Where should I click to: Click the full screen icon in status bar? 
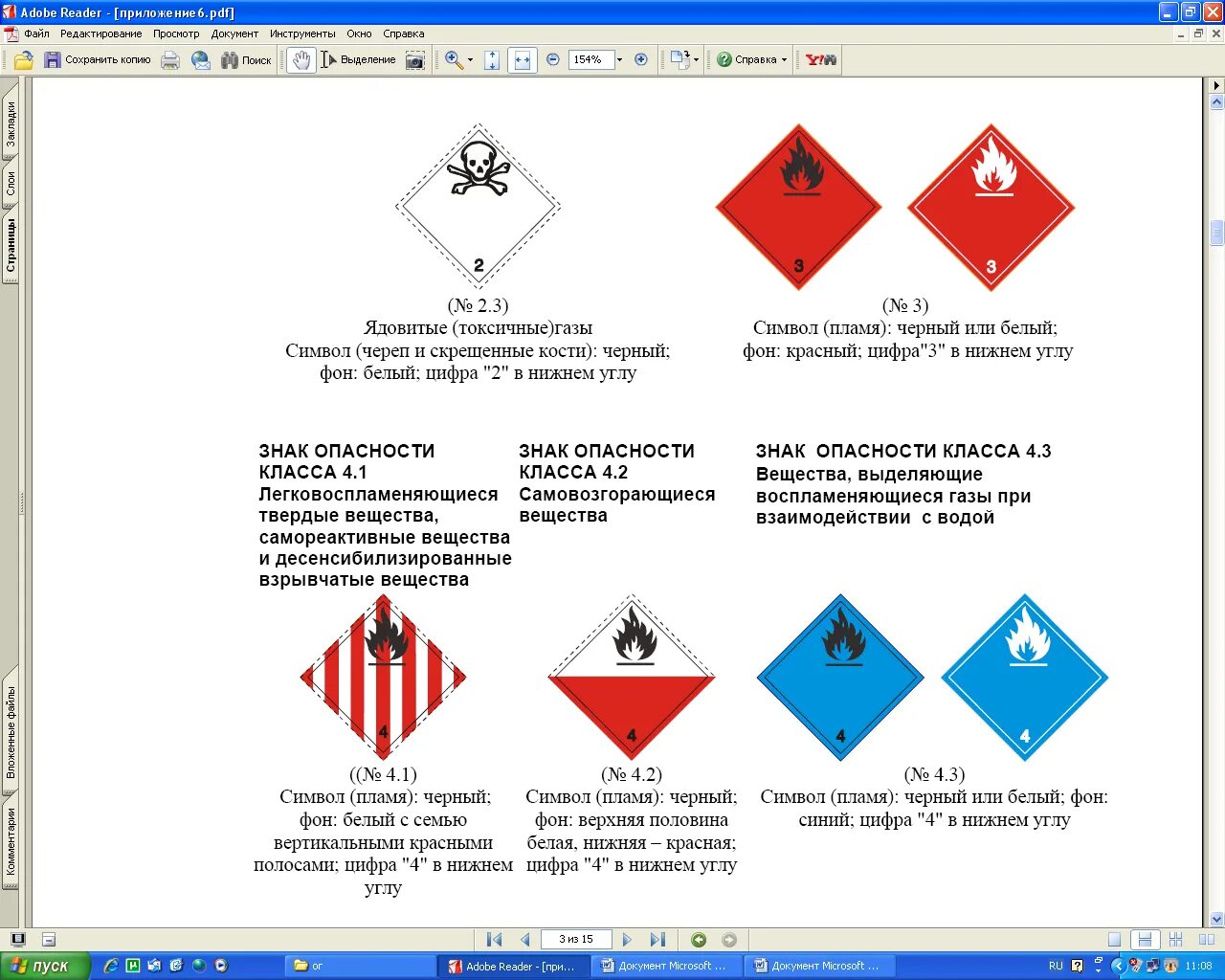[17, 939]
